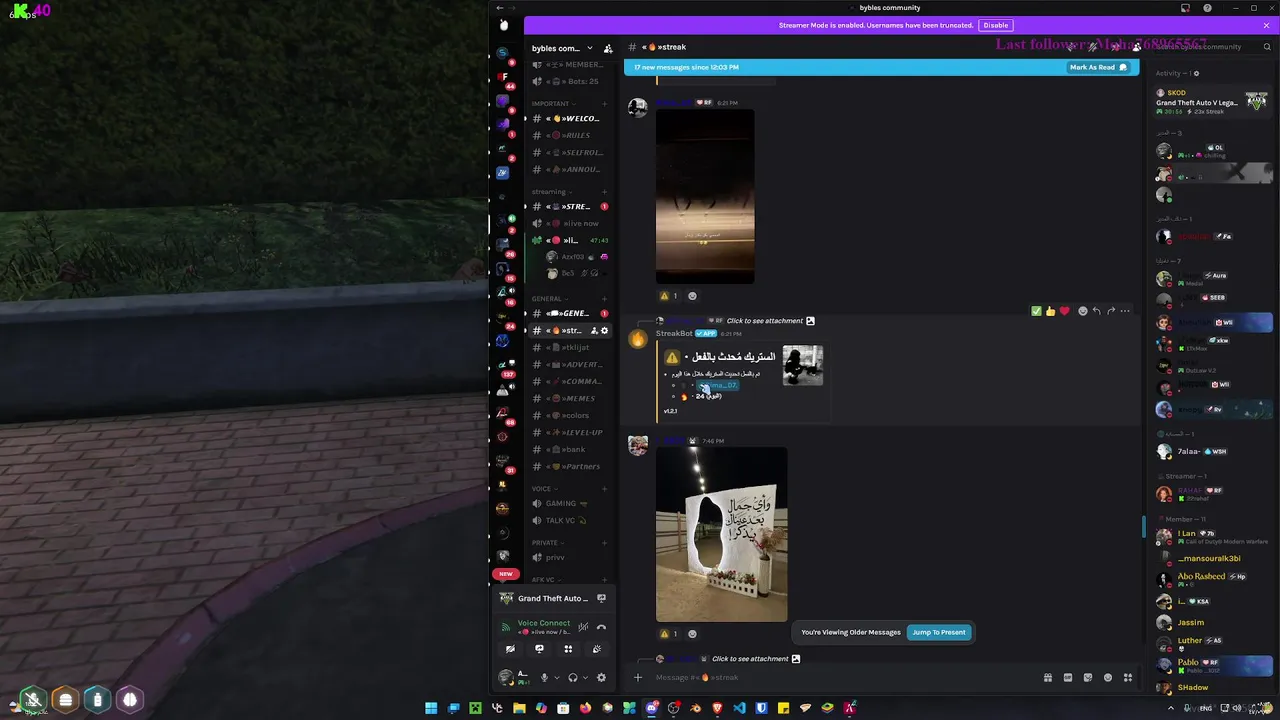Image resolution: width=1280 pixels, height=720 pixels.
Task: Add a channel to the PRIVATE category
Action: pos(605,543)
